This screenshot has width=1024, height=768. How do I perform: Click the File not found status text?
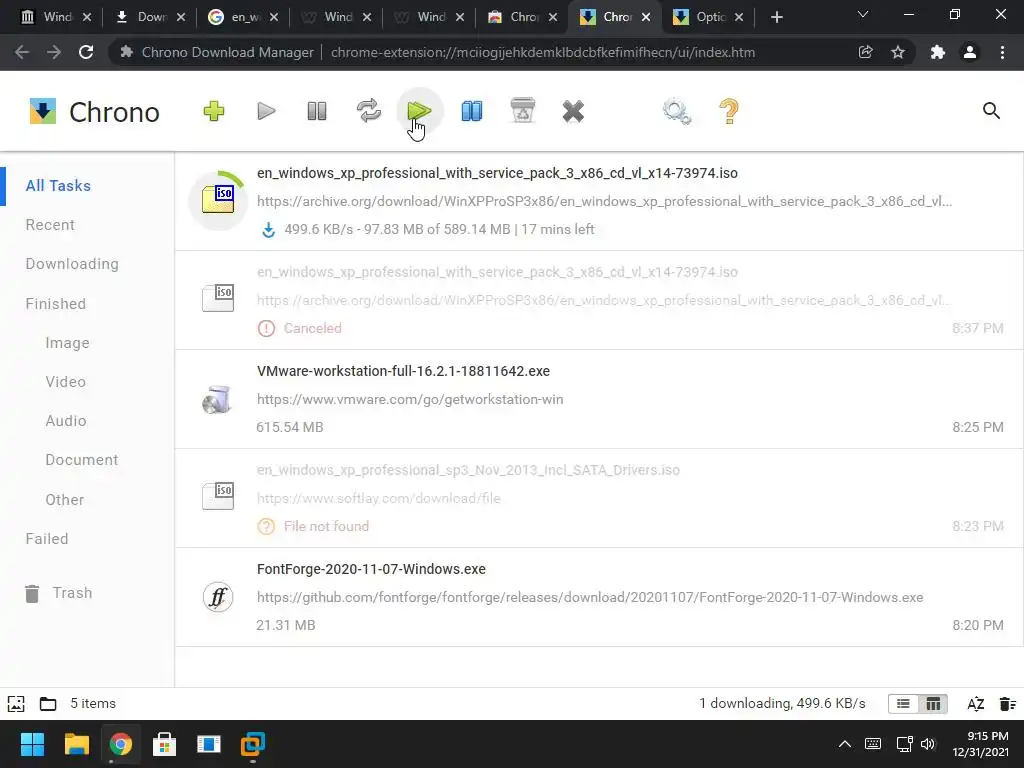pyautogui.click(x=326, y=526)
